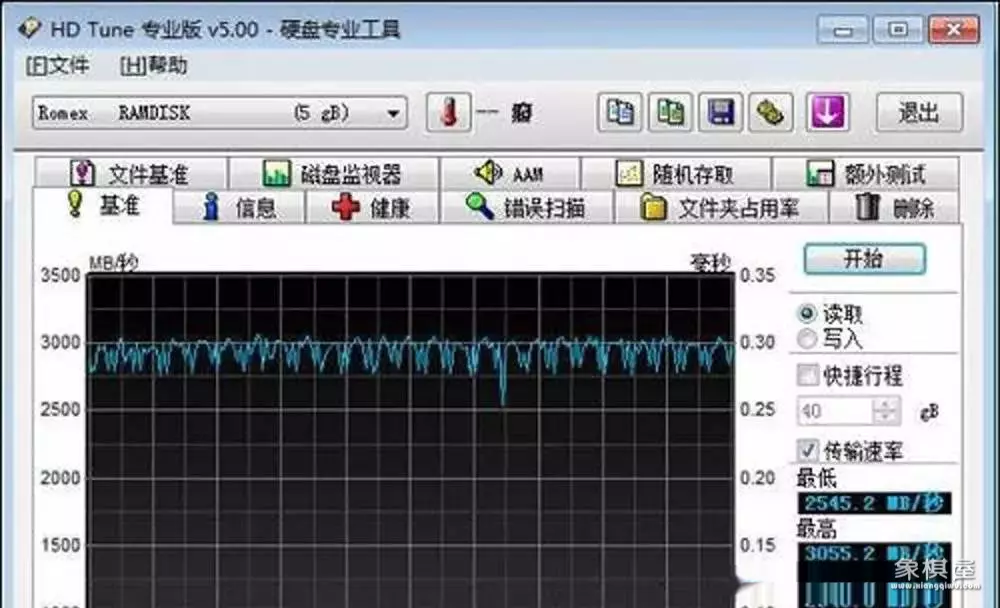Image resolution: width=1000 pixels, height=608 pixels.
Task: Enable the 快捷行程 checkbox
Action: [808, 375]
